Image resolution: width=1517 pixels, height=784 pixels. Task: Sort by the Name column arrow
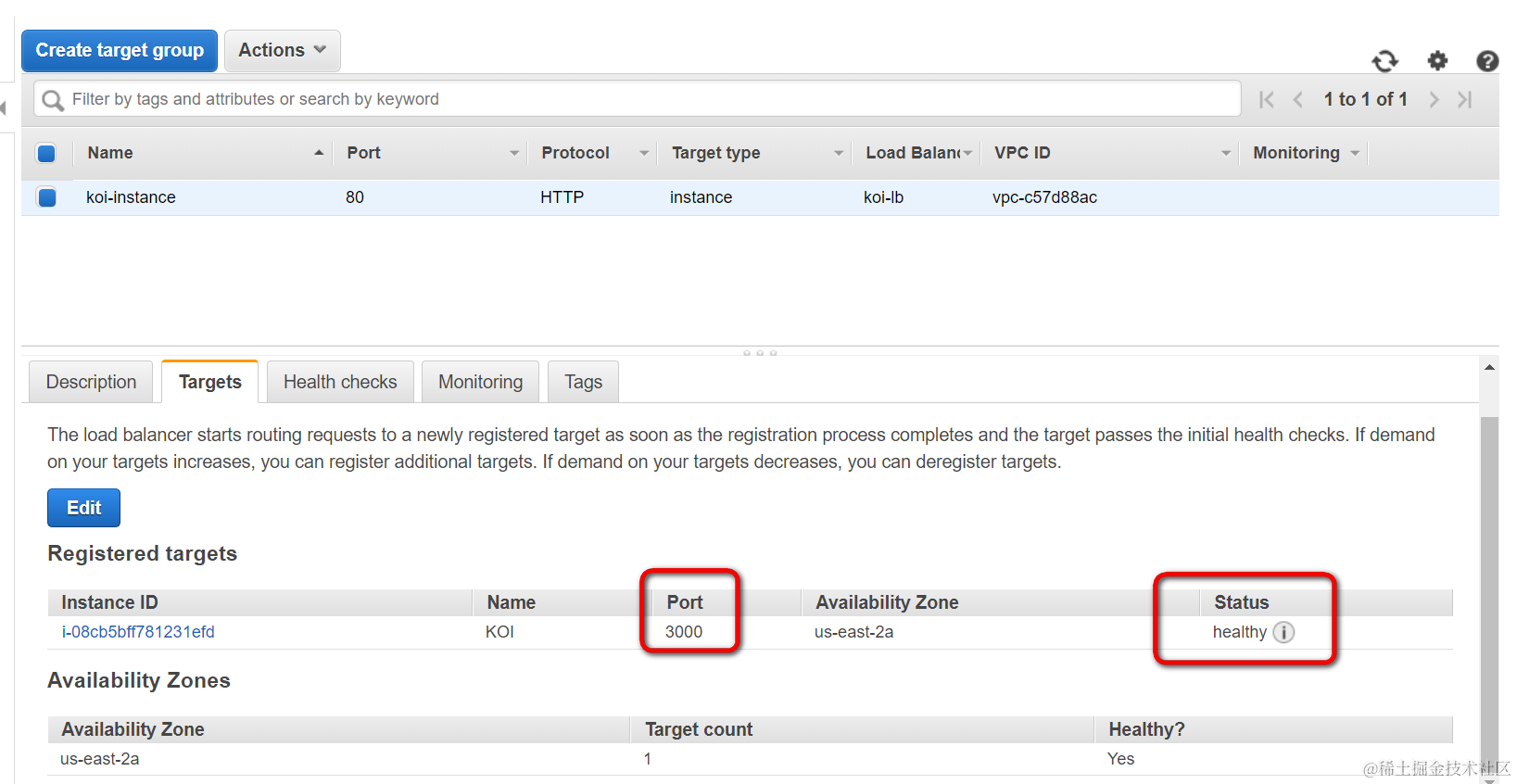(319, 153)
